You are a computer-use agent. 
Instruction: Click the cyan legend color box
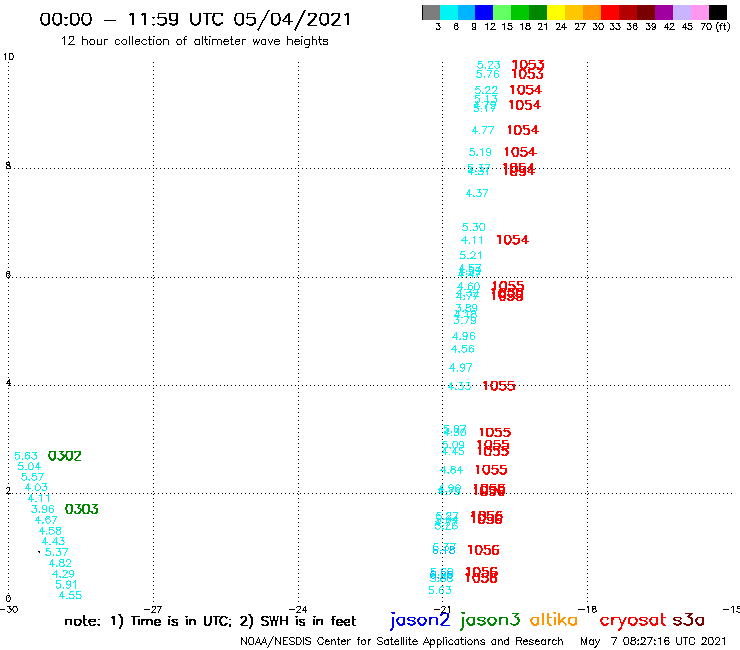point(449,12)
